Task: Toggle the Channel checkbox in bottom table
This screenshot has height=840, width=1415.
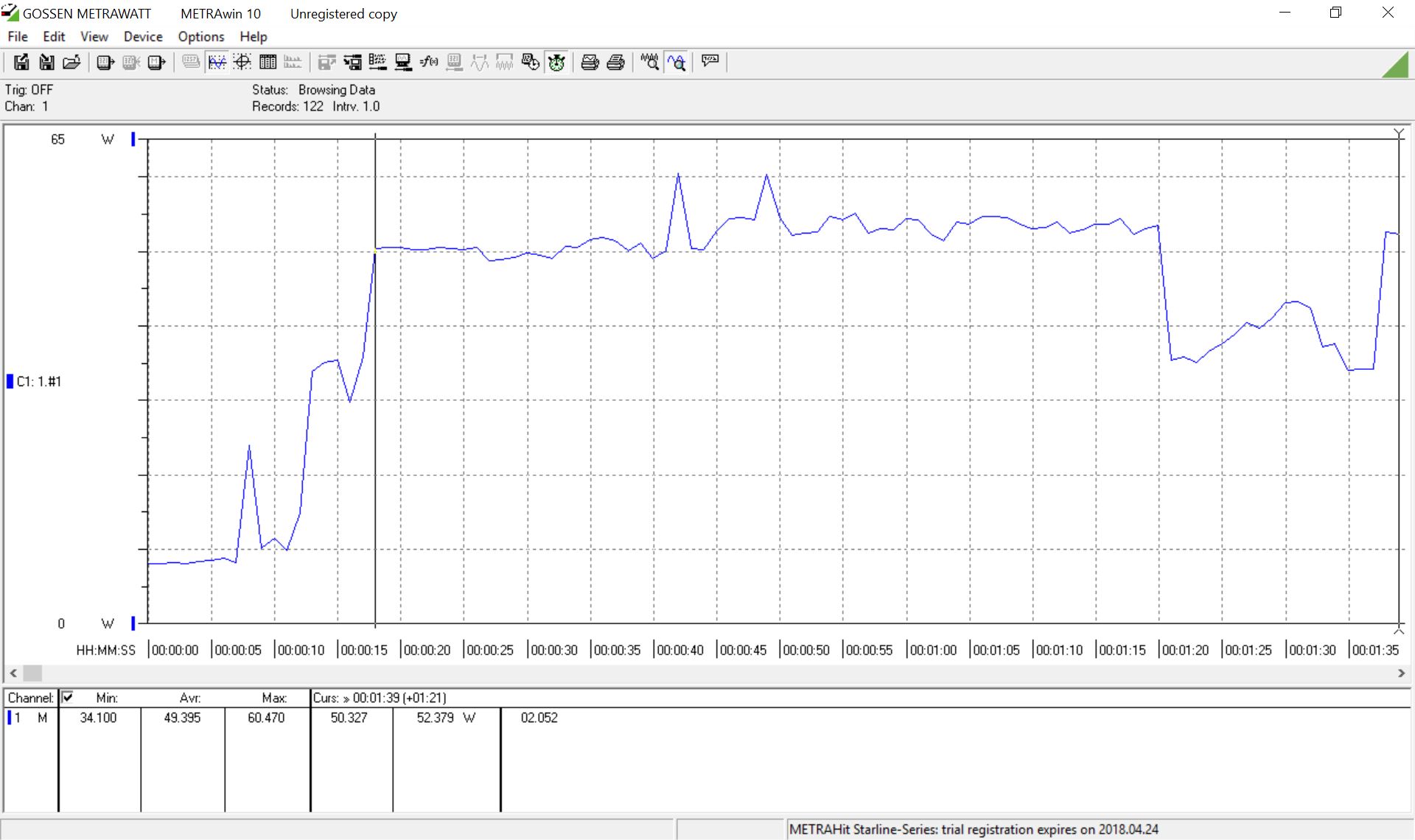Action: [68, 697]
